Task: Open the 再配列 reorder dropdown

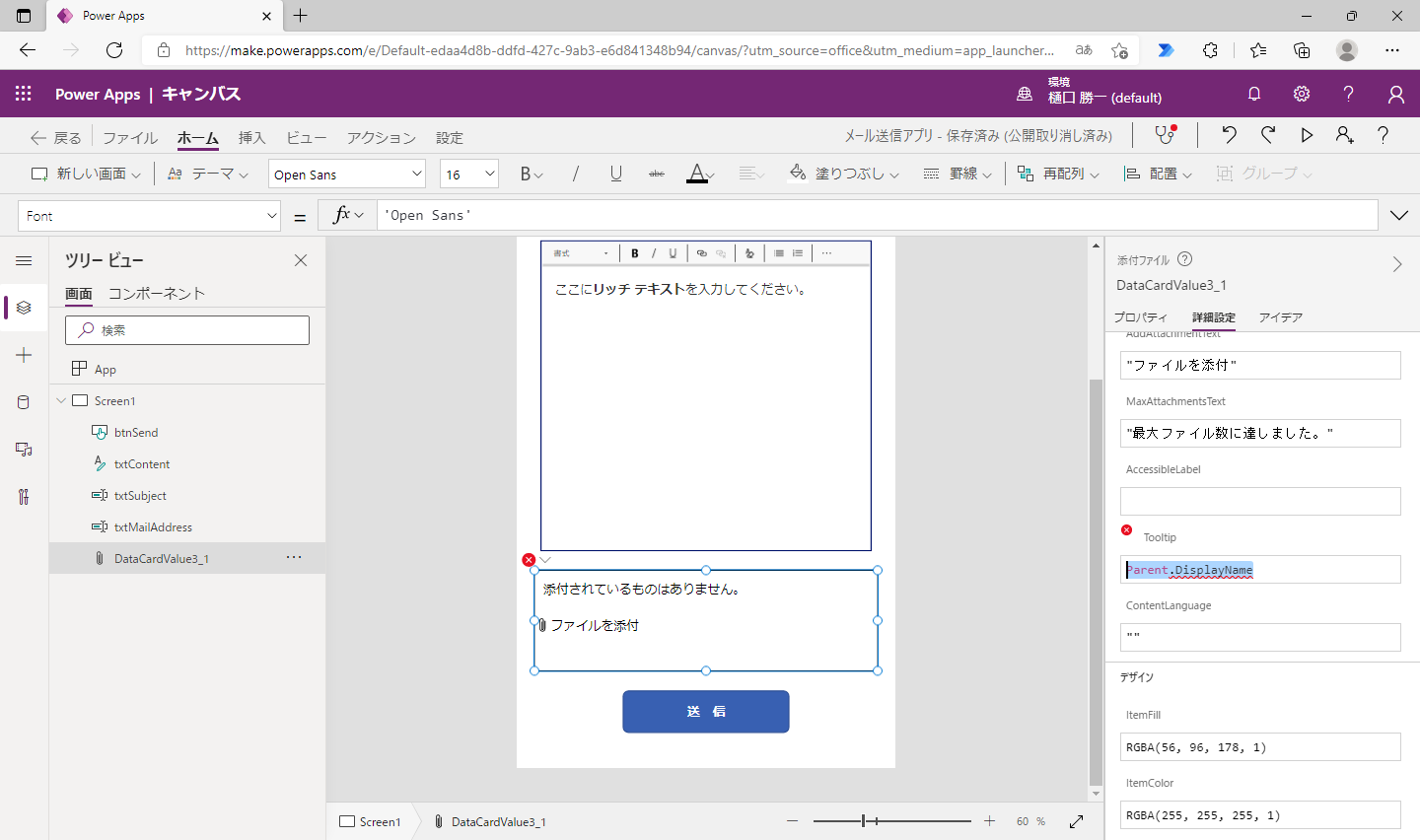Action: click(x=1058, y=174)
